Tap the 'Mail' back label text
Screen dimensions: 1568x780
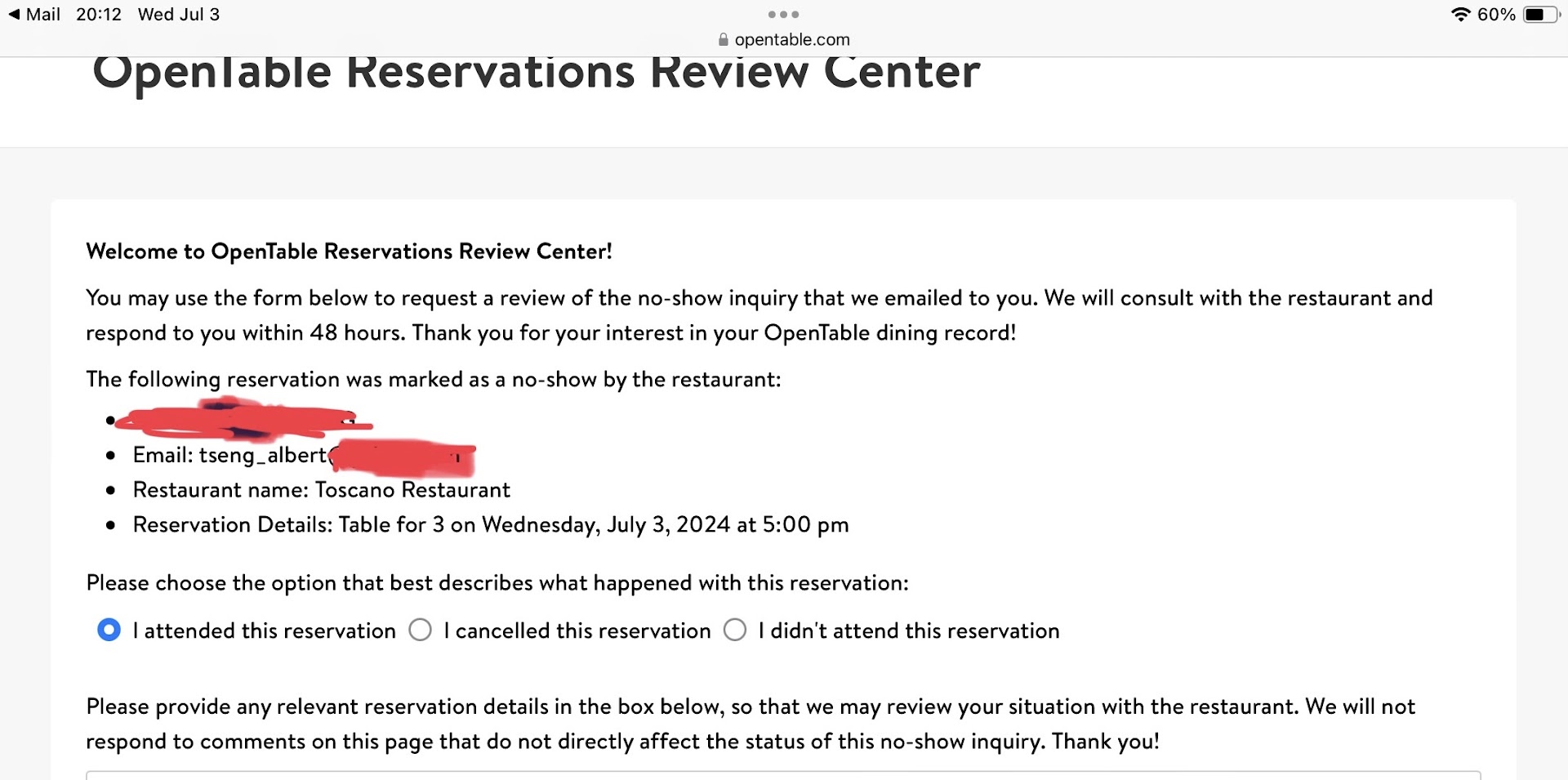point(42,15)
